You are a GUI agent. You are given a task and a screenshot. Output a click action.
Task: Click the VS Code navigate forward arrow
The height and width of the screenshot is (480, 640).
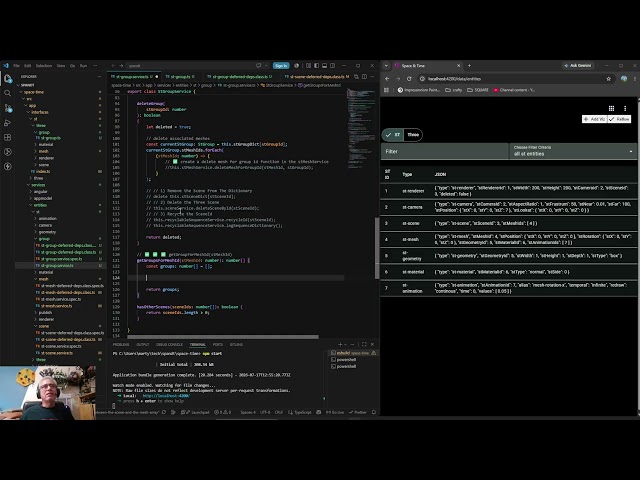point(121,66)
